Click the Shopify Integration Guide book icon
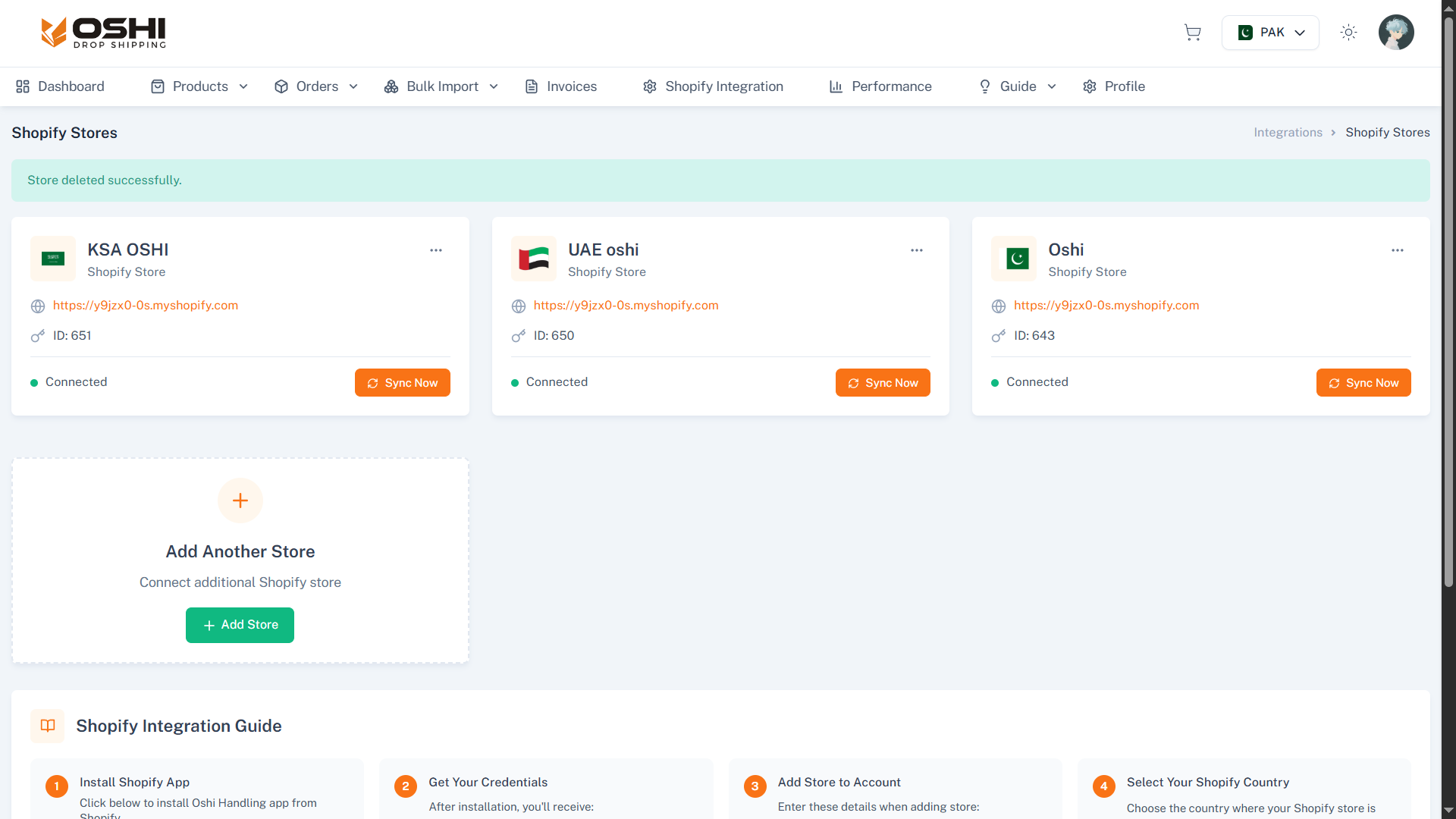The height and width of the screenshot is (819, 1456). point(48,726)
